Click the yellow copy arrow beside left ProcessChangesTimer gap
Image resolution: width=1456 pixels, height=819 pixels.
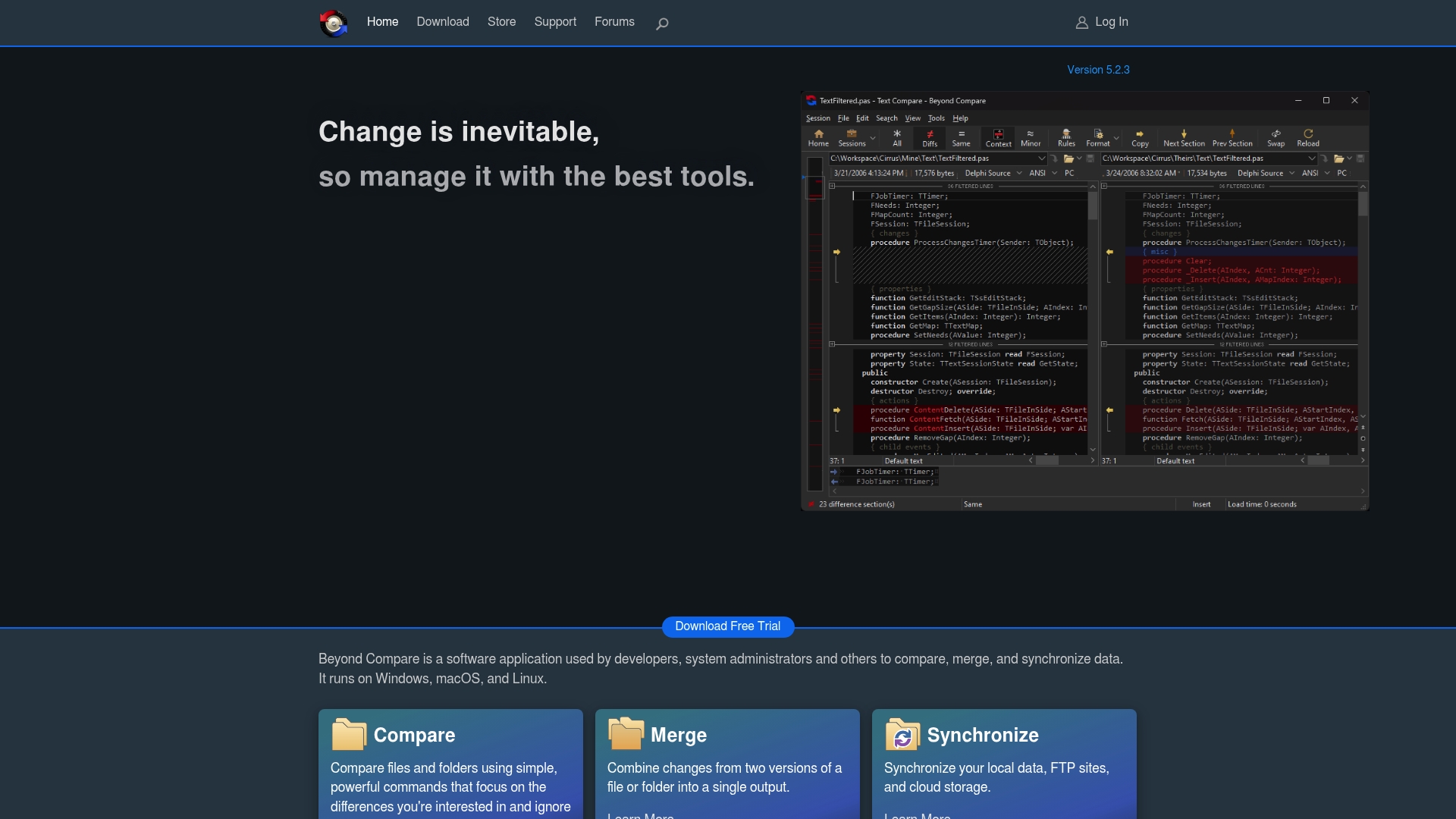click(837, 252)
